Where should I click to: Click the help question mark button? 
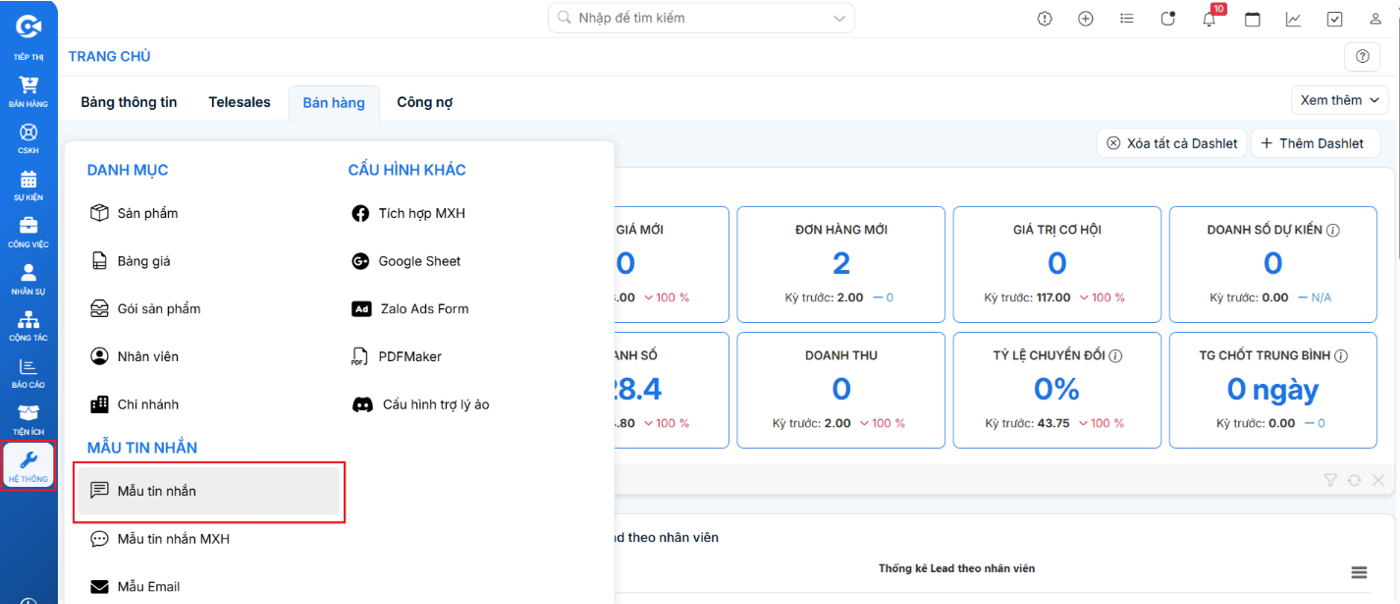pyautogui.click(x=1362, y=56)
